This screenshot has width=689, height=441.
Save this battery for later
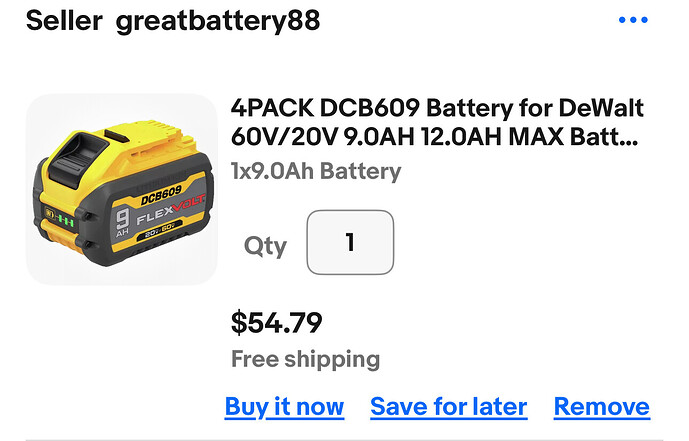point(449,407)
